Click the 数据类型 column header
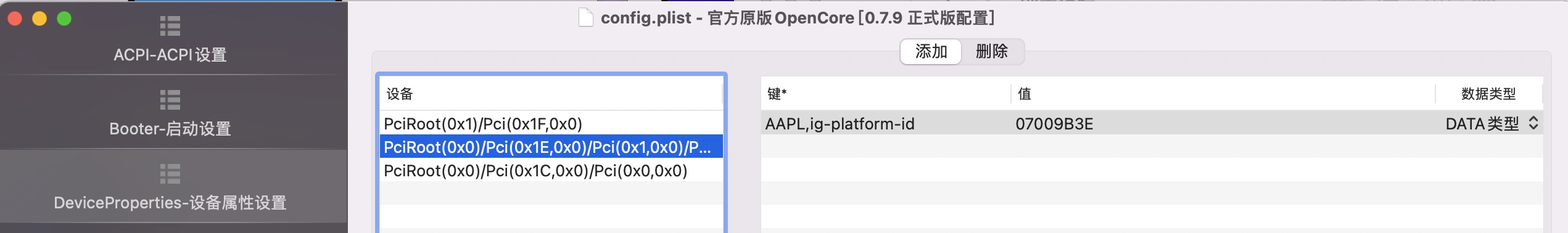The height and width of the screenshot is (233, 1568). coord(1488,94)
